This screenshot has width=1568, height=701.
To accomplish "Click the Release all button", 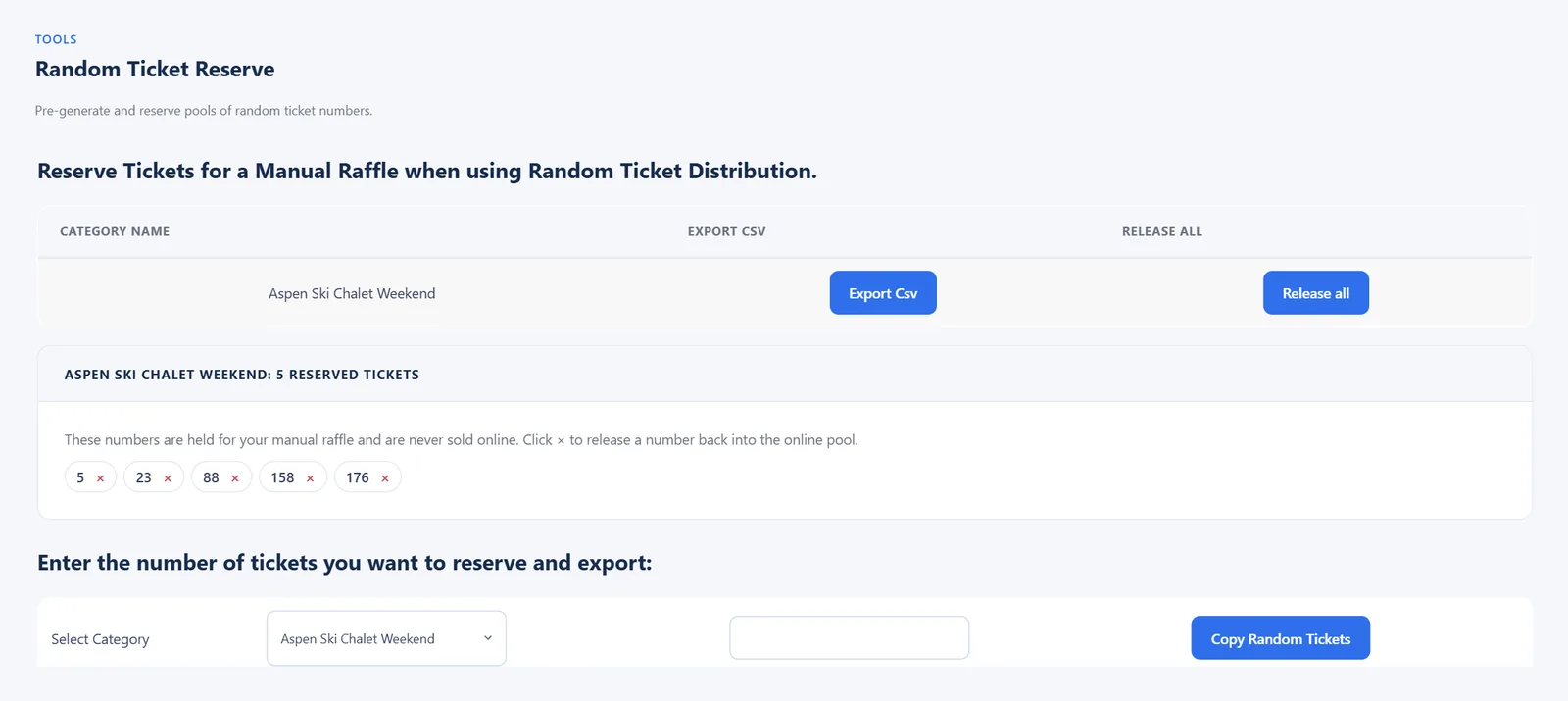I will coord(1316,293).
